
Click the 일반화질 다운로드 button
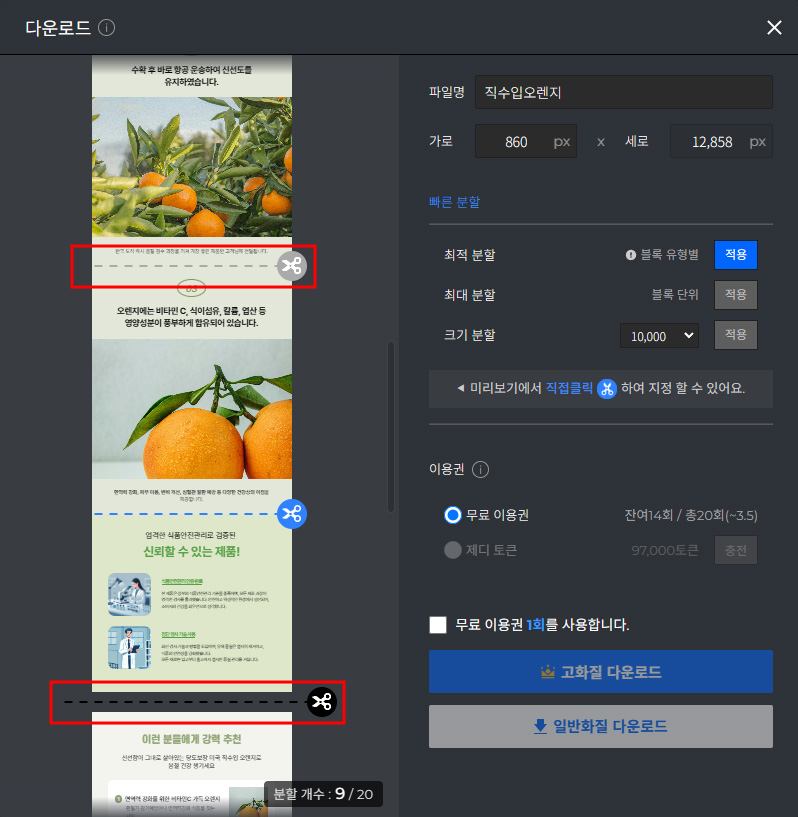point(601,726)
